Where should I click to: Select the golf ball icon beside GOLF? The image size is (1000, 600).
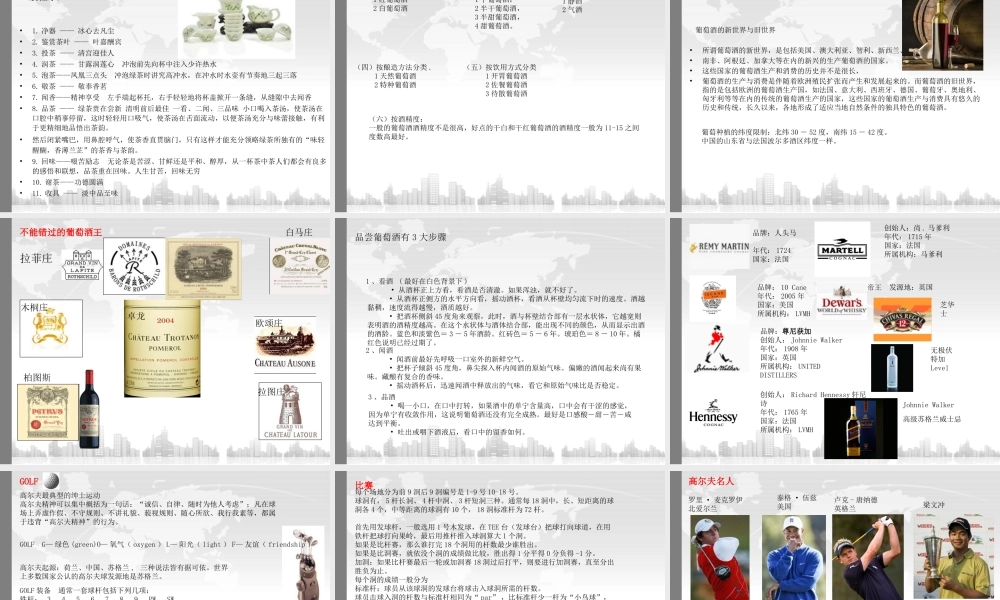click(x=51, y=480)
